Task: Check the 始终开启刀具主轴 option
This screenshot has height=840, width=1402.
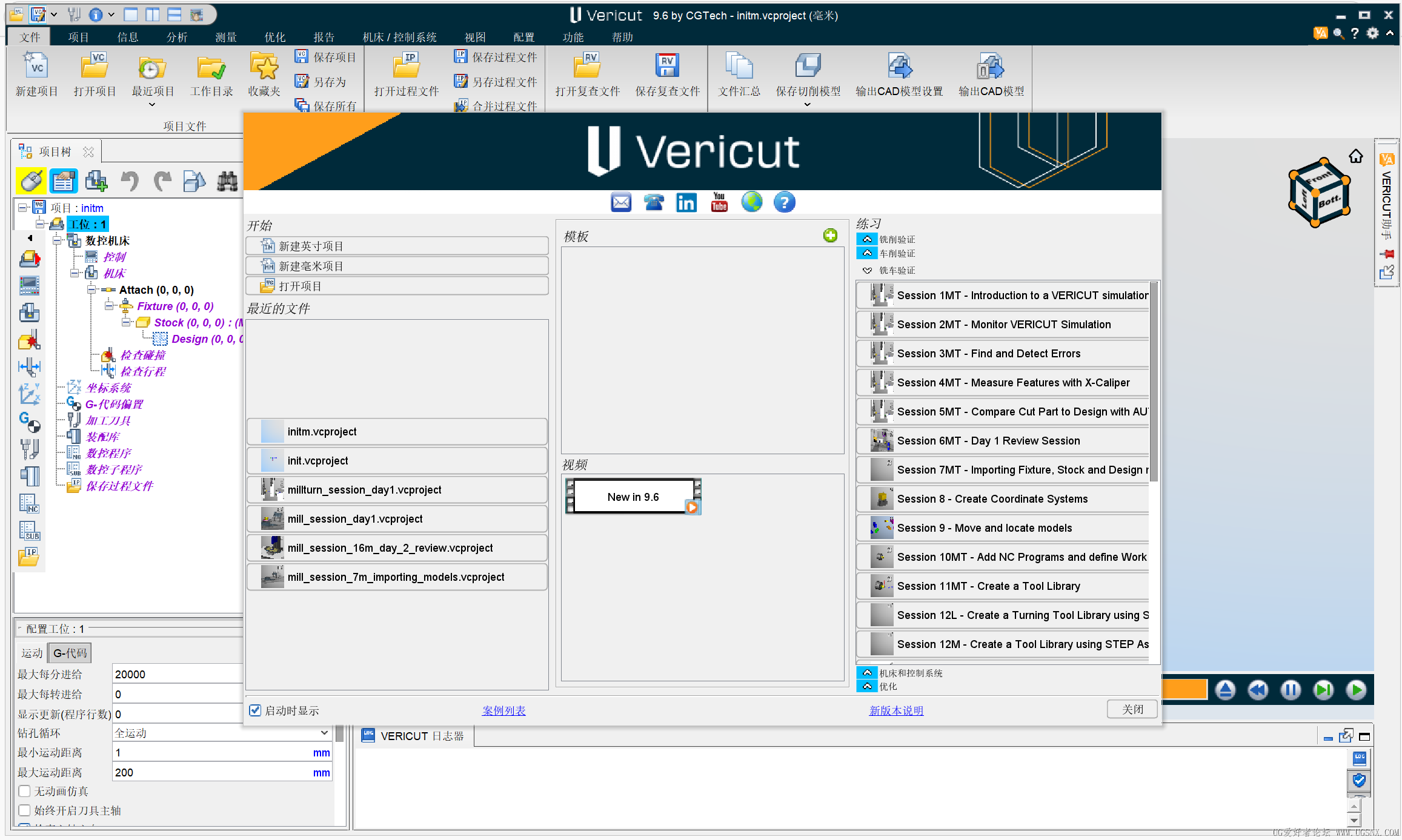Action: [x=25, y=810]
